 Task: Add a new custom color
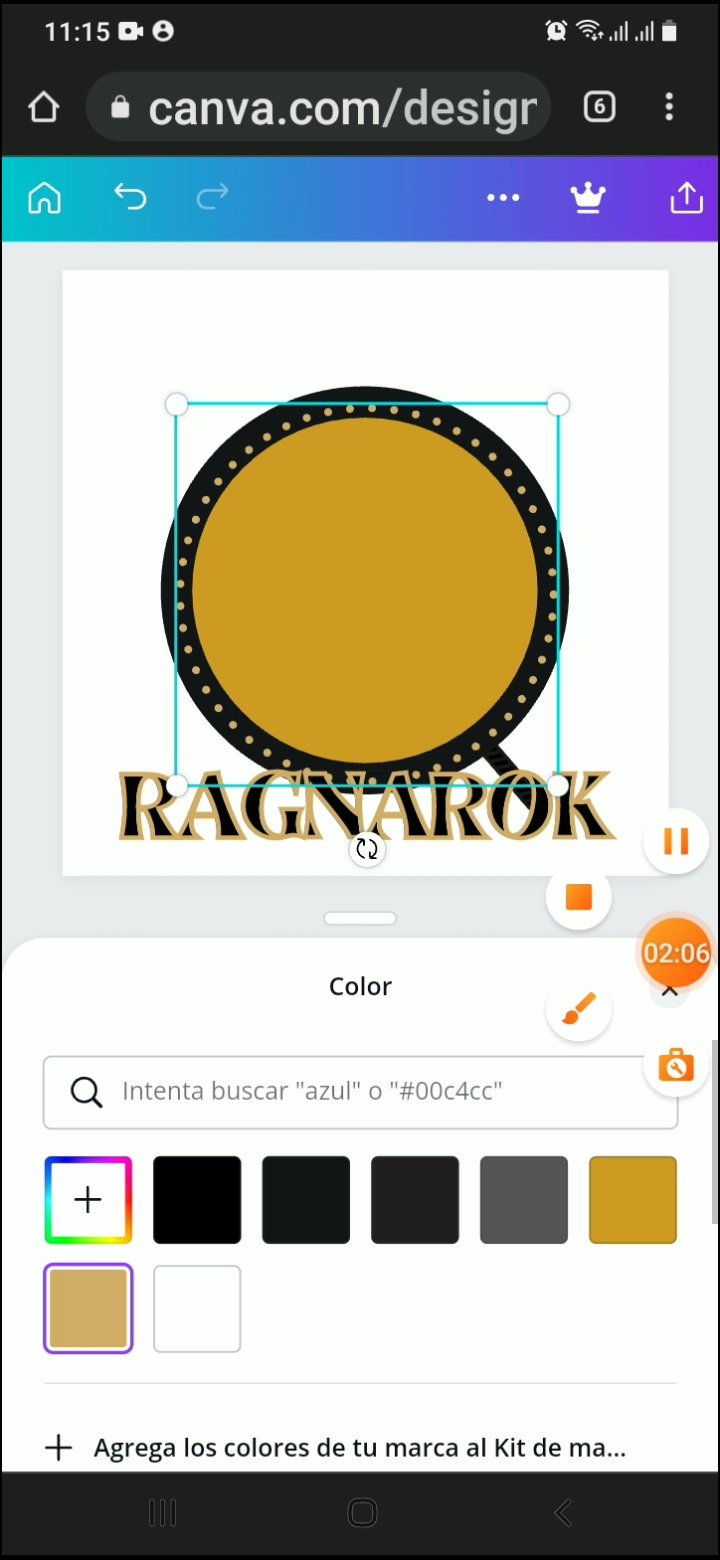[88, 1200]
